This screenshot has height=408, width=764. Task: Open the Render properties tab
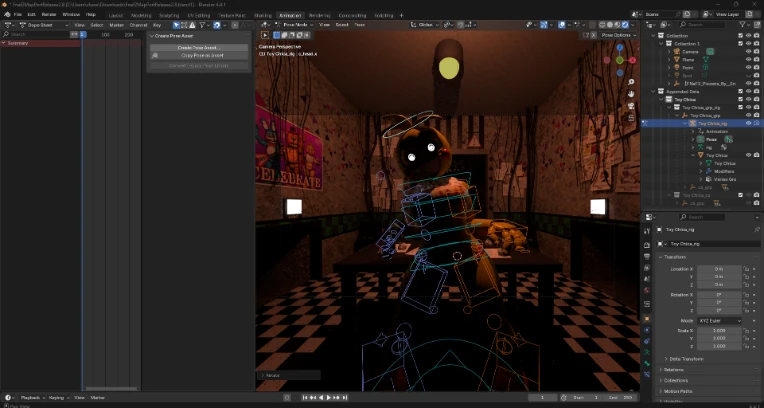(647, 245)
